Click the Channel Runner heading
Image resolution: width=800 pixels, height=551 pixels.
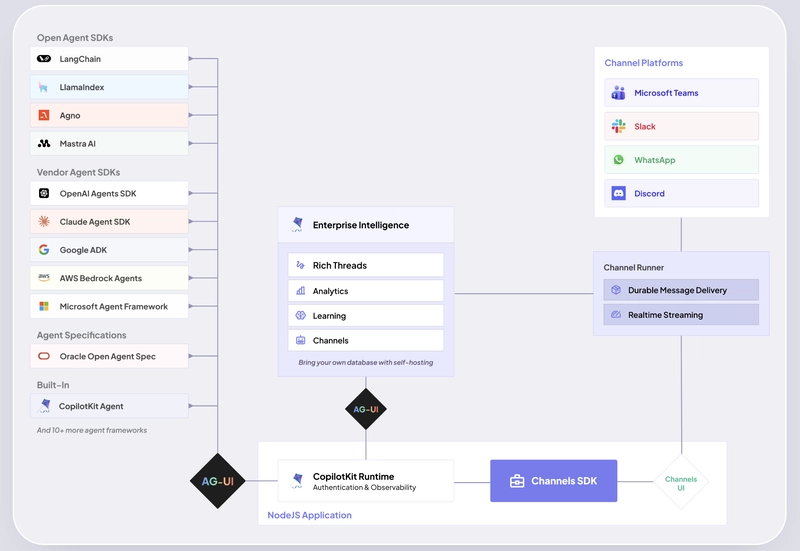634,267
